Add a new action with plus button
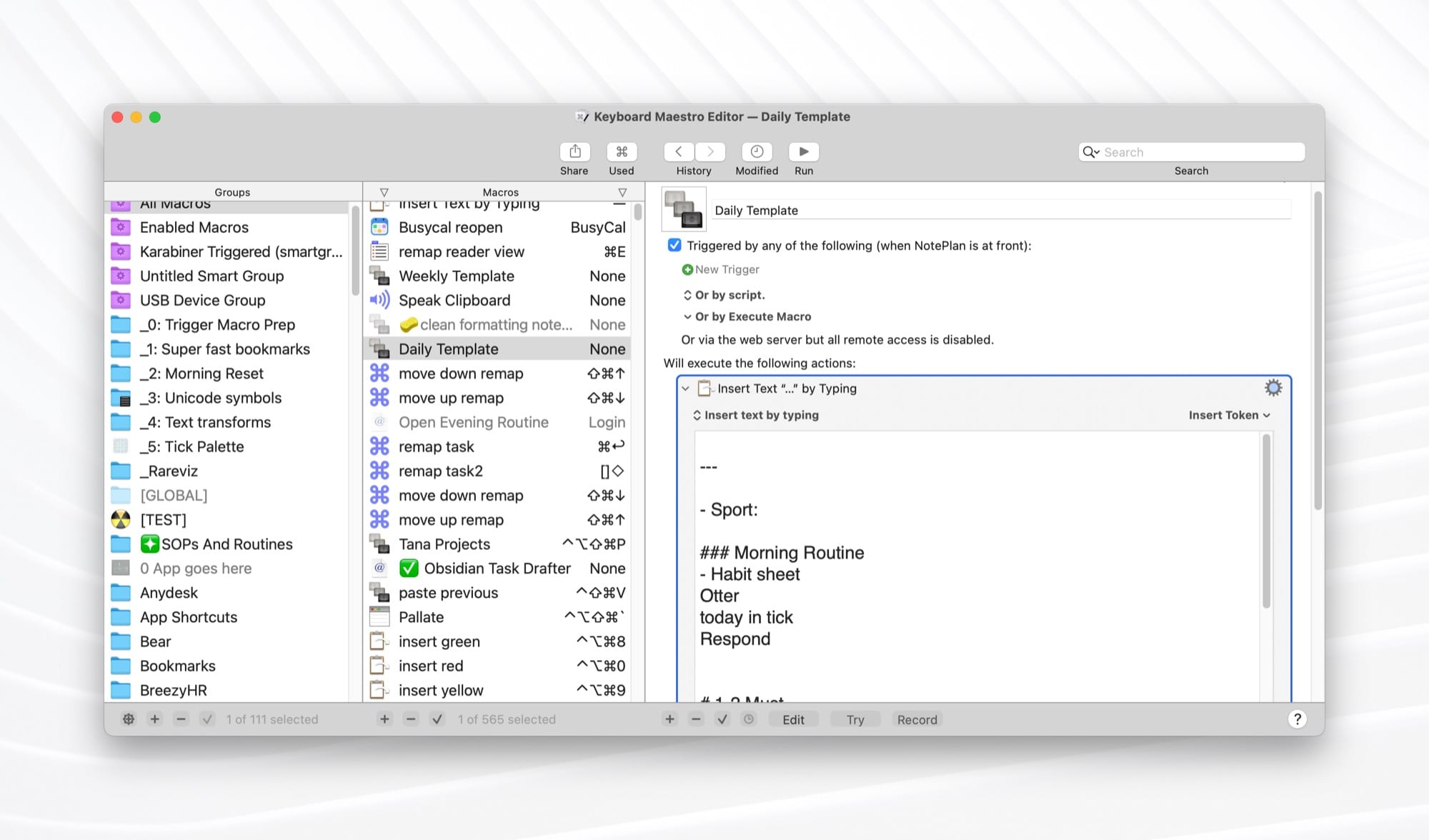The image size is (1429, 840). [x=669, y=719]
